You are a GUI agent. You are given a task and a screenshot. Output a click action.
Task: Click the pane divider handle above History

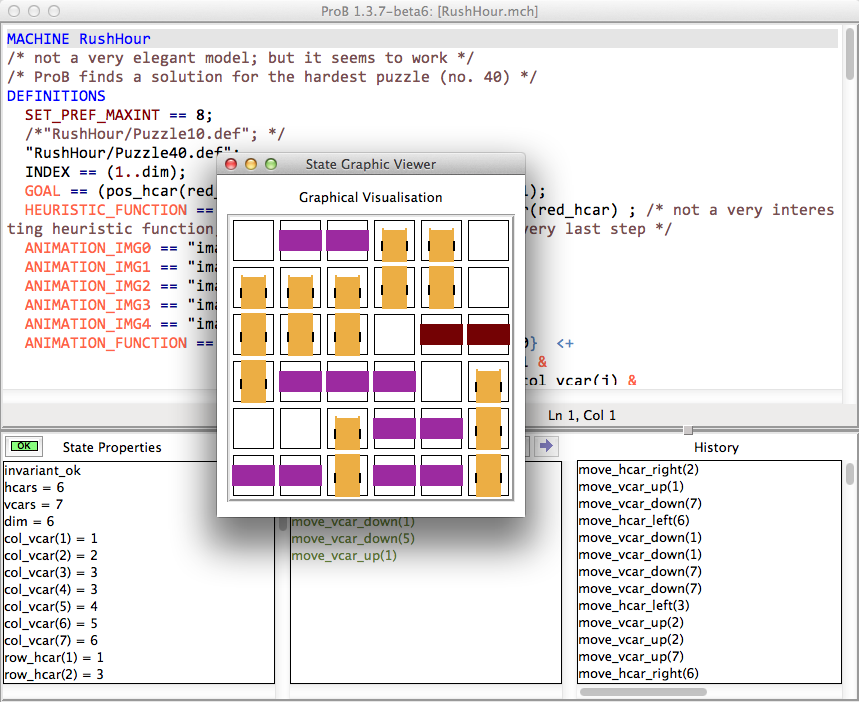point(686,430)
